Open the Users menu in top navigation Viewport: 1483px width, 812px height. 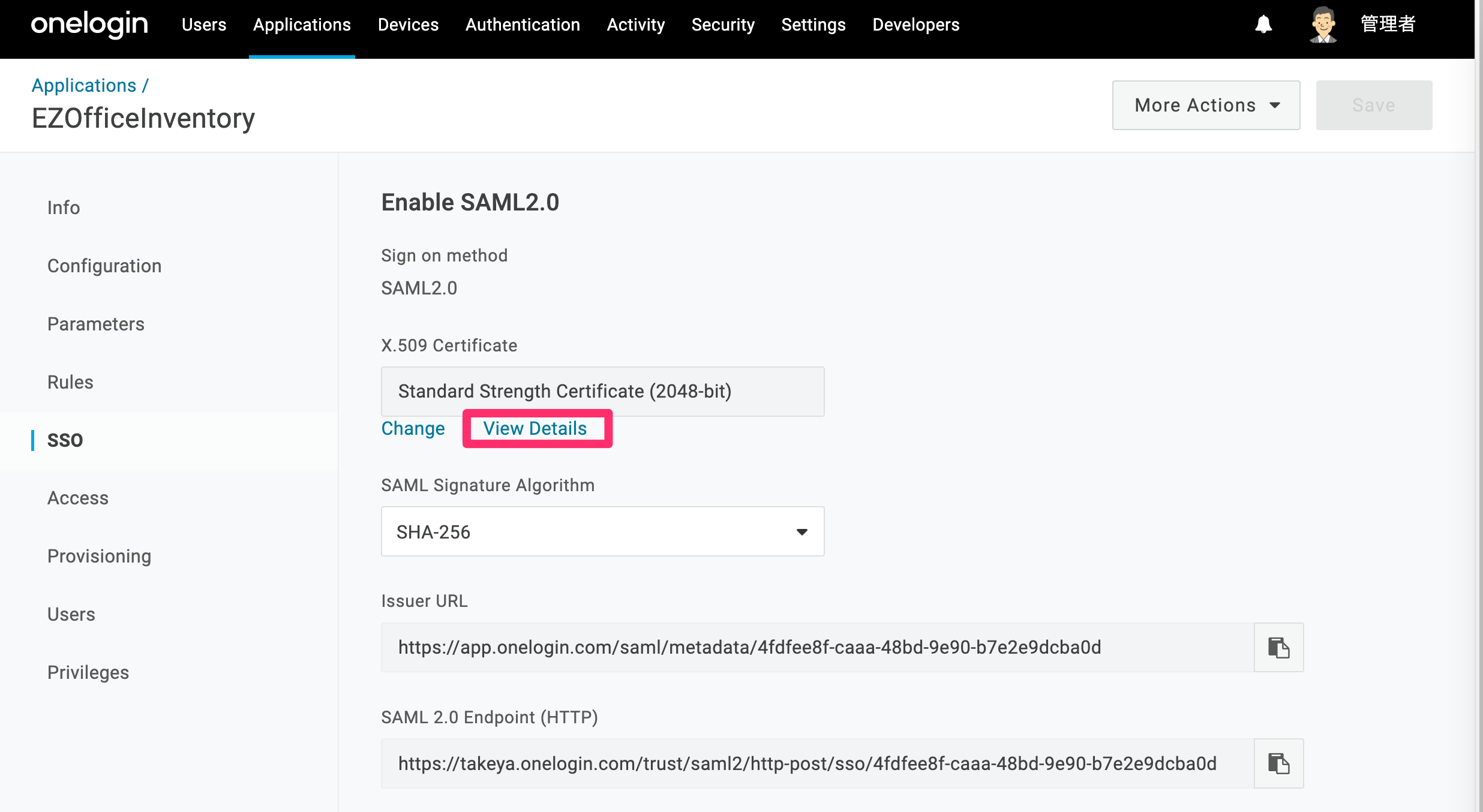pyautogui.click(x=204, y=25)
